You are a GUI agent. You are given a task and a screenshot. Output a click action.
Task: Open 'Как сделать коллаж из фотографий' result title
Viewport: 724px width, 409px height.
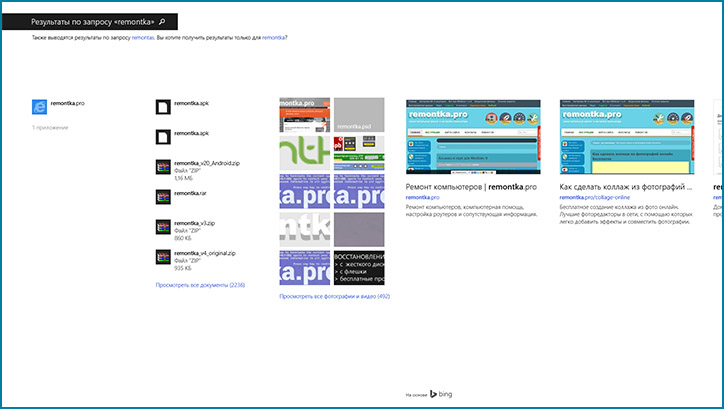pos(626,187)
